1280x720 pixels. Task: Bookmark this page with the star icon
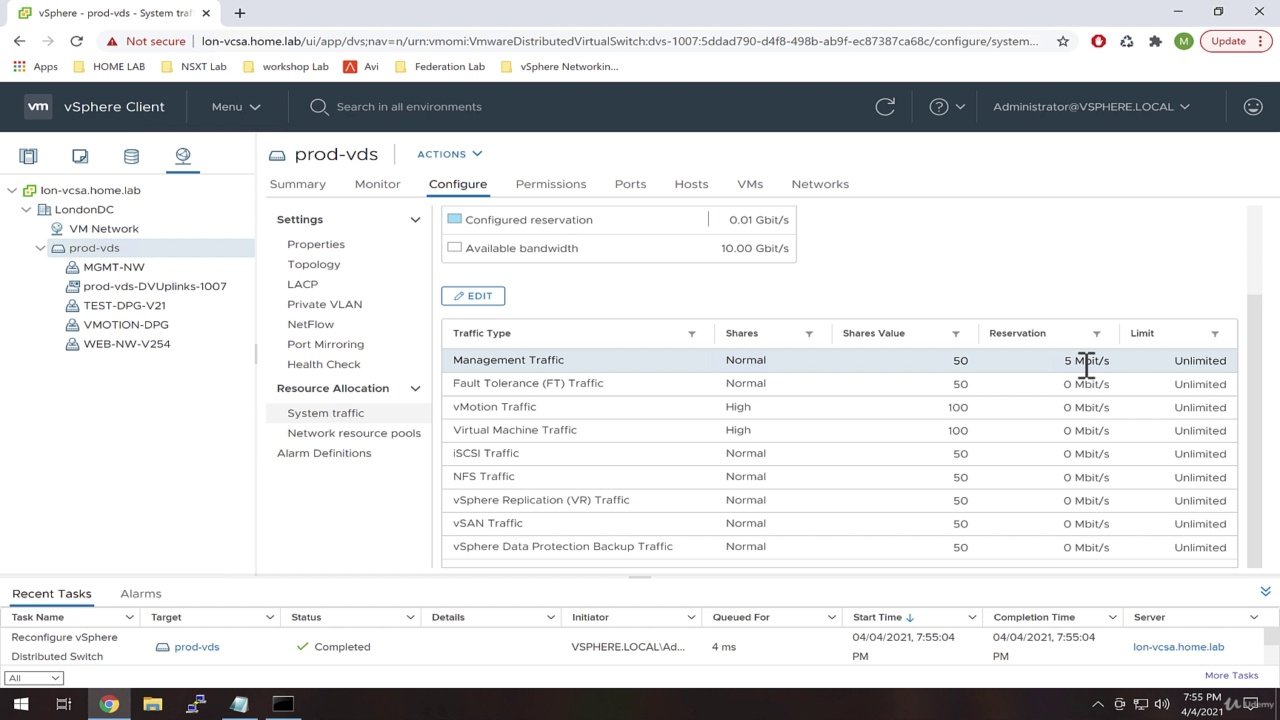tap(1063, 41)
